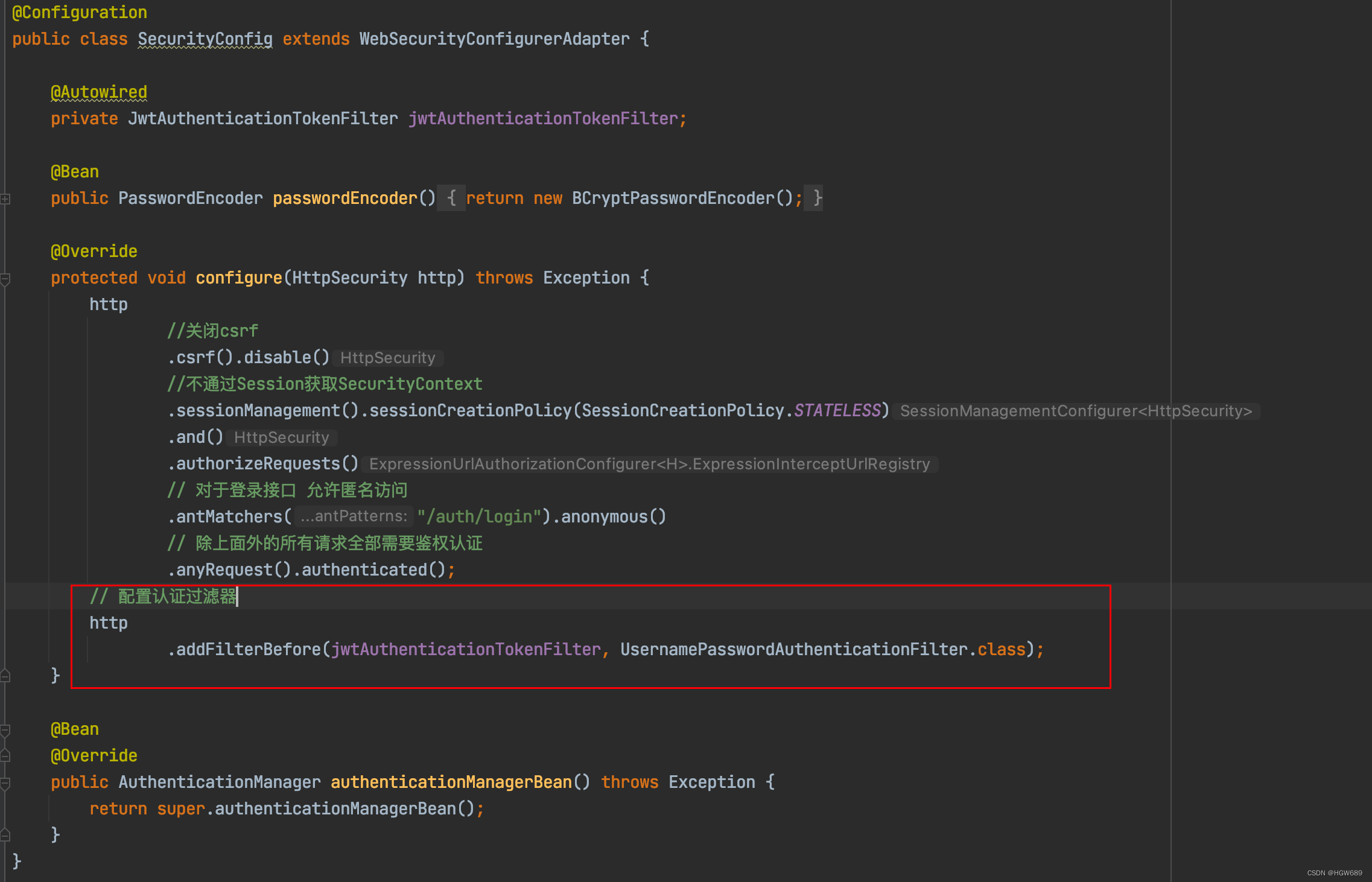The image size is (1372, 882).
Task: Click the authorizeRequests() call
Action: tap(267, 463)
